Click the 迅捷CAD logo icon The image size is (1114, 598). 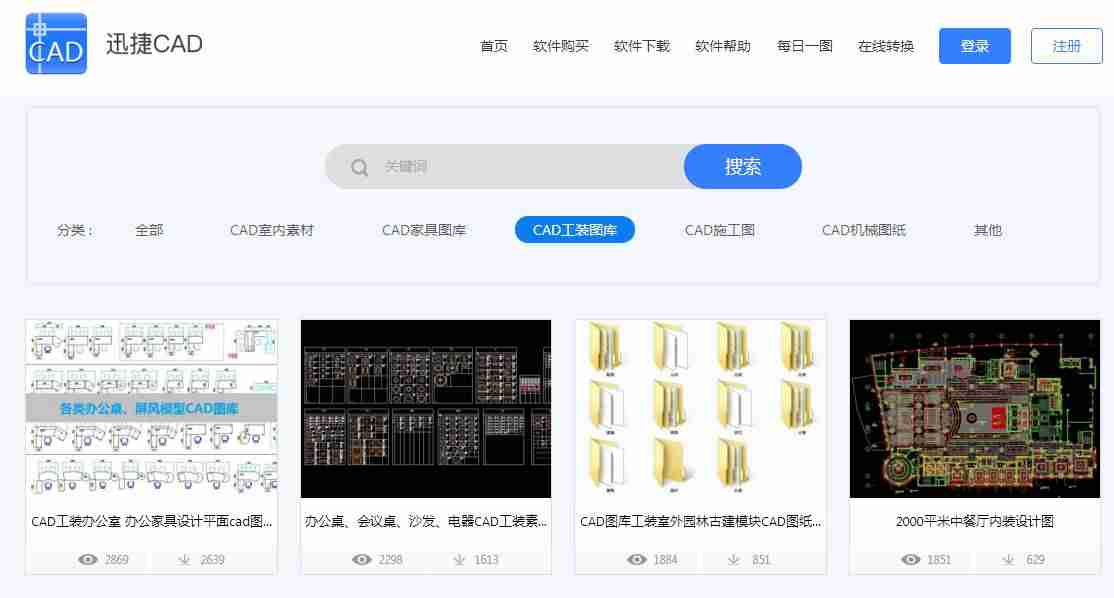56,44
